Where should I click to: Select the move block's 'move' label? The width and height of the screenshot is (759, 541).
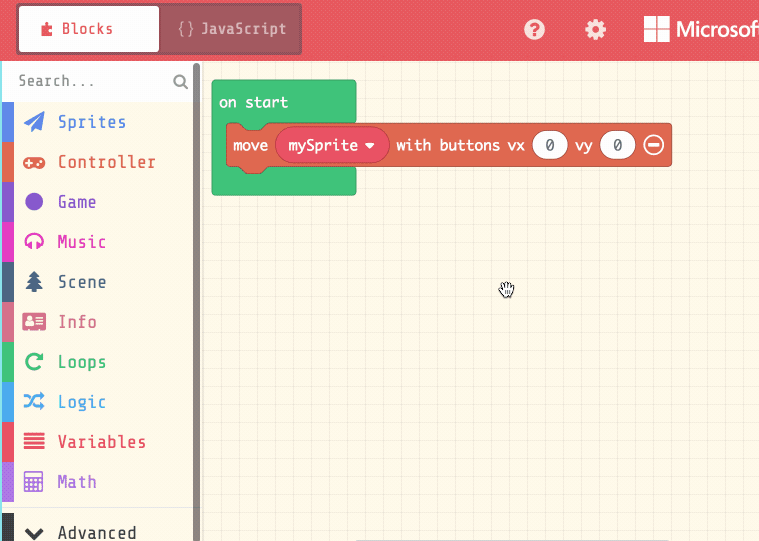250,145
